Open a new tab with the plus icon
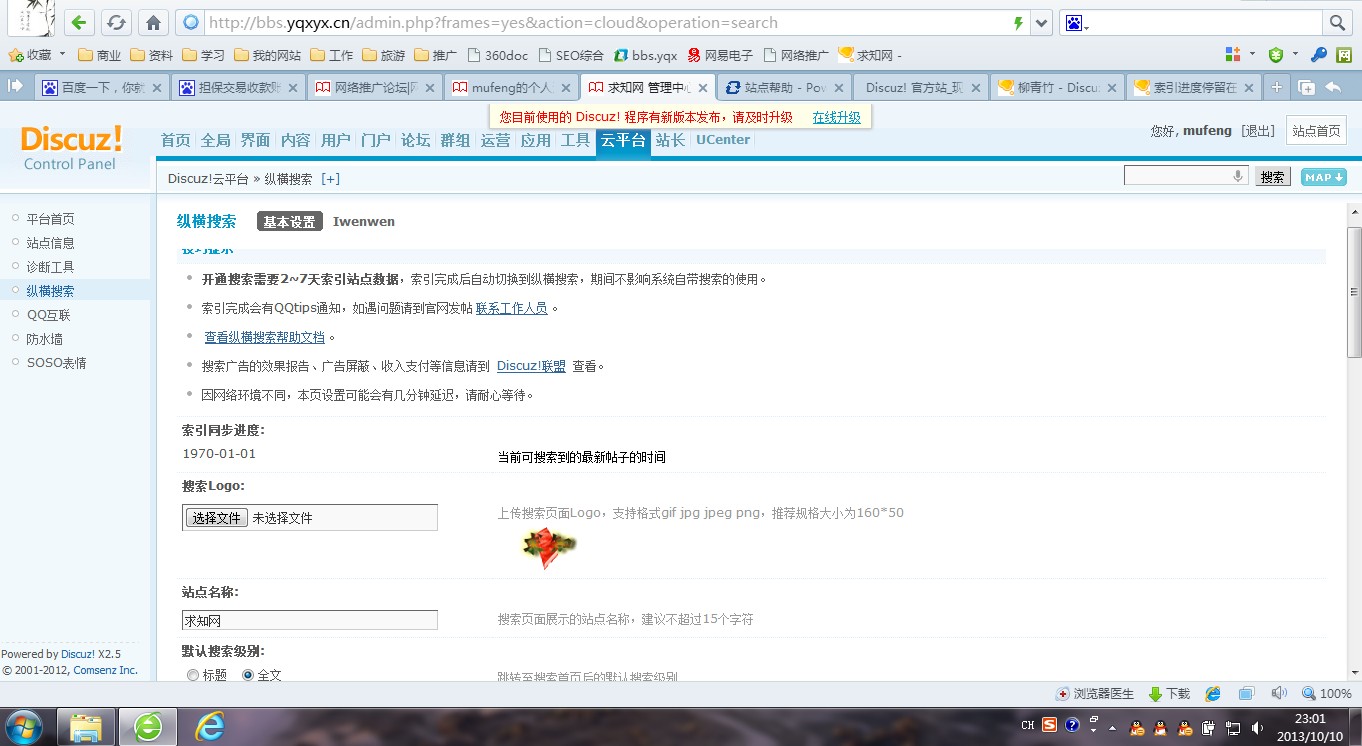The height and width of the screenshot is (746, 1362). (1276, 88)
